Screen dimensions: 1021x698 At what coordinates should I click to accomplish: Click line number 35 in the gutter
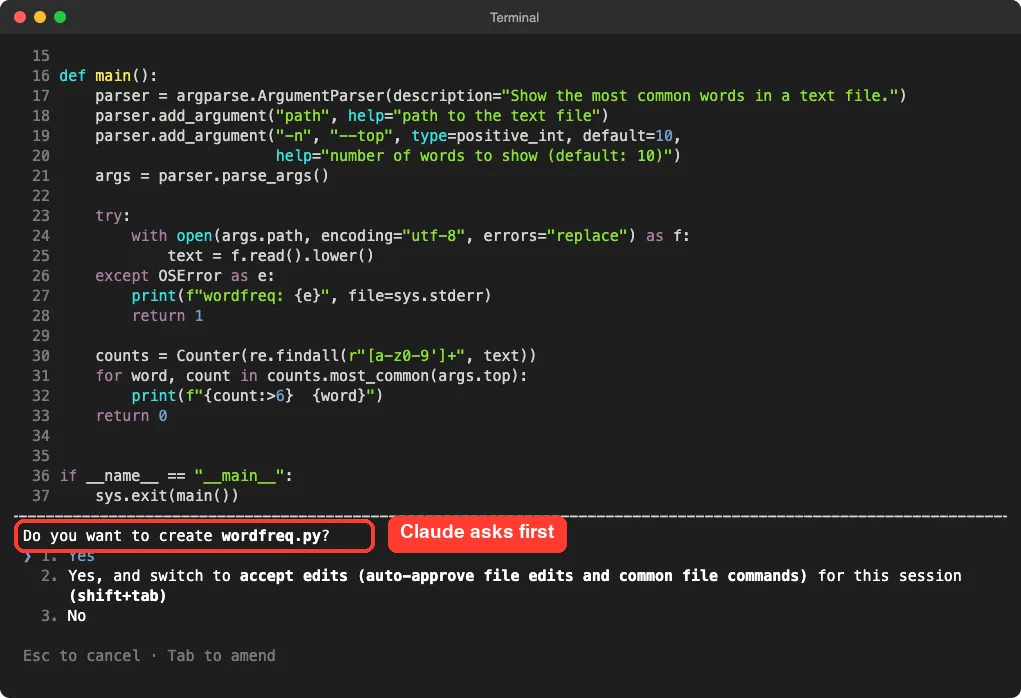click(x=40, y=456)
